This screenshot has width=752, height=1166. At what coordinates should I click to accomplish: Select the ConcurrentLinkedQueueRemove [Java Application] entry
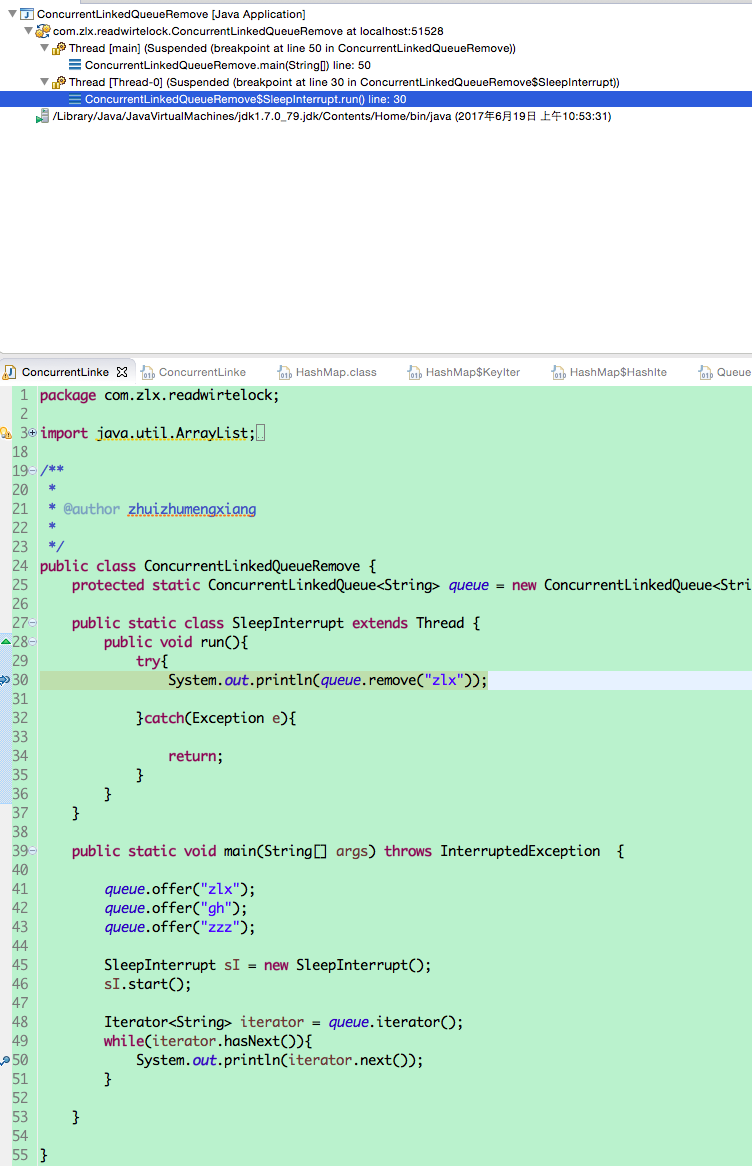pos(171,14)
